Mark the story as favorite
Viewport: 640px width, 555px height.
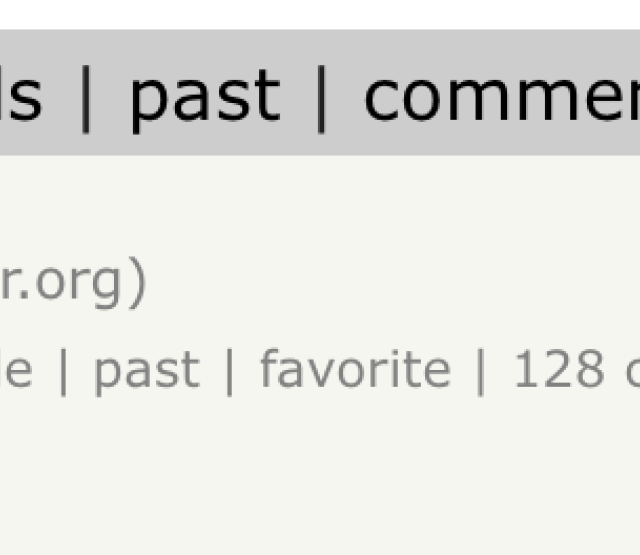(x=356, y=369)
